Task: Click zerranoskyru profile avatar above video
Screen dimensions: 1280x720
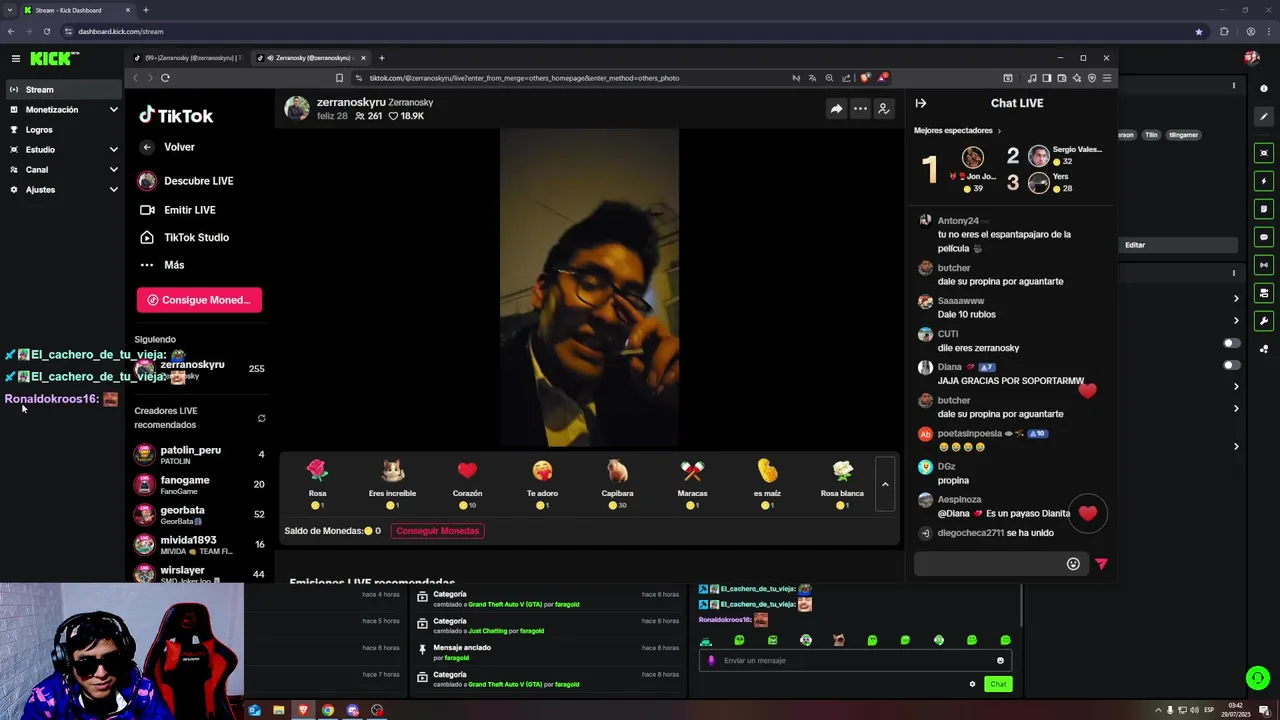Action: (297, 108)
